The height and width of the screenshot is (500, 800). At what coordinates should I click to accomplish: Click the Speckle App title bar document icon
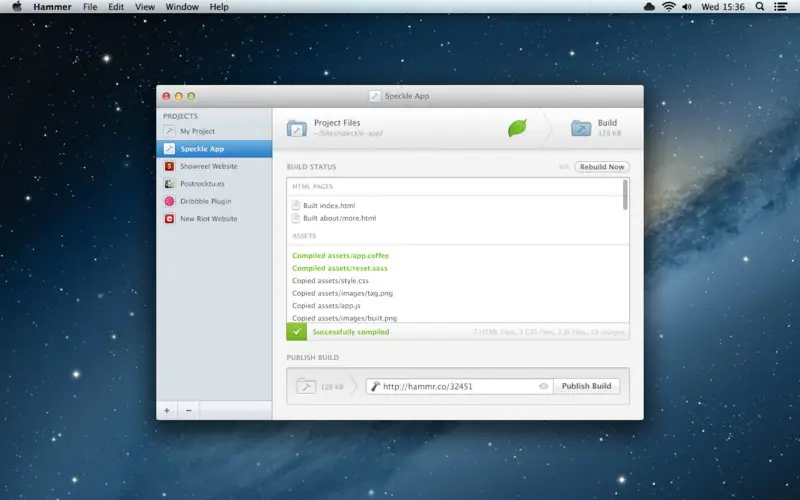coord(374,96)
